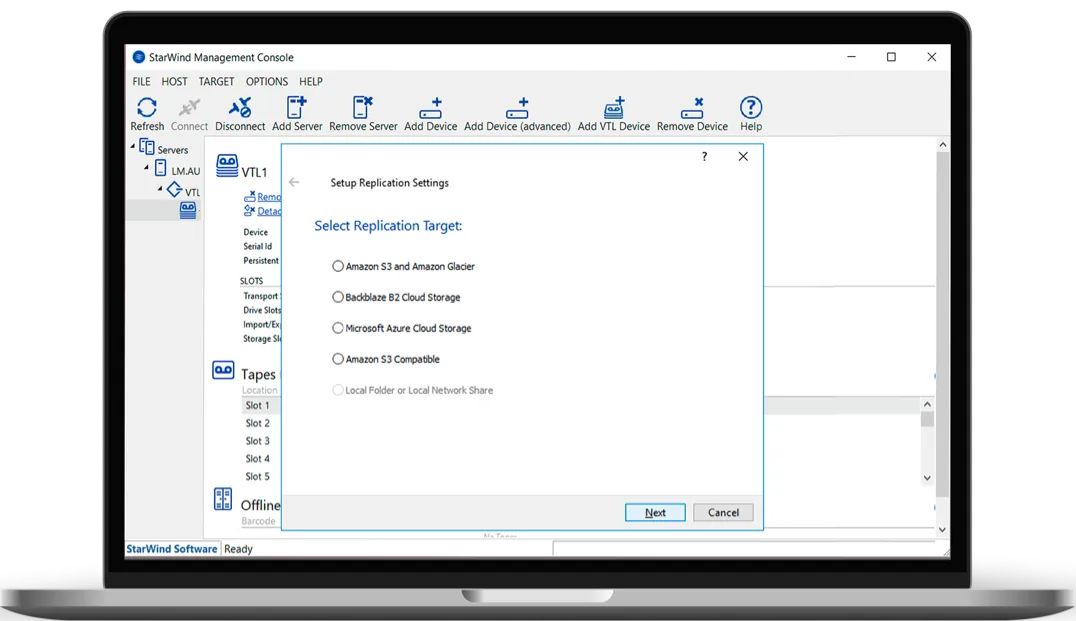Select Local Folder or Local Network Share
The width and height of the screenshot is (1076, 621).
click(x=338, y=390)
